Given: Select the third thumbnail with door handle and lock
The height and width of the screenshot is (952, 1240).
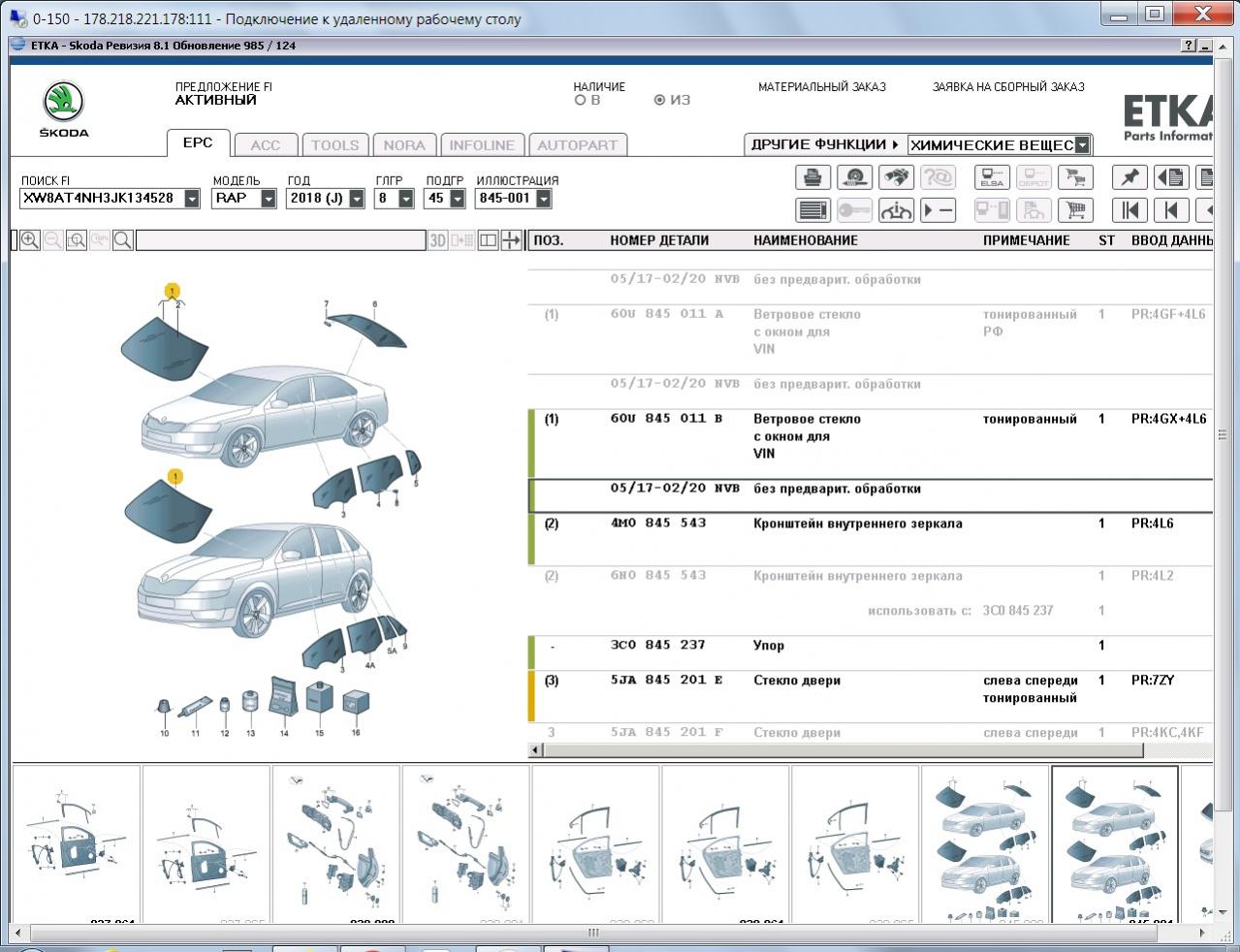Looking at the screenshot, I should pyautogui.click(x=335, y=843).
